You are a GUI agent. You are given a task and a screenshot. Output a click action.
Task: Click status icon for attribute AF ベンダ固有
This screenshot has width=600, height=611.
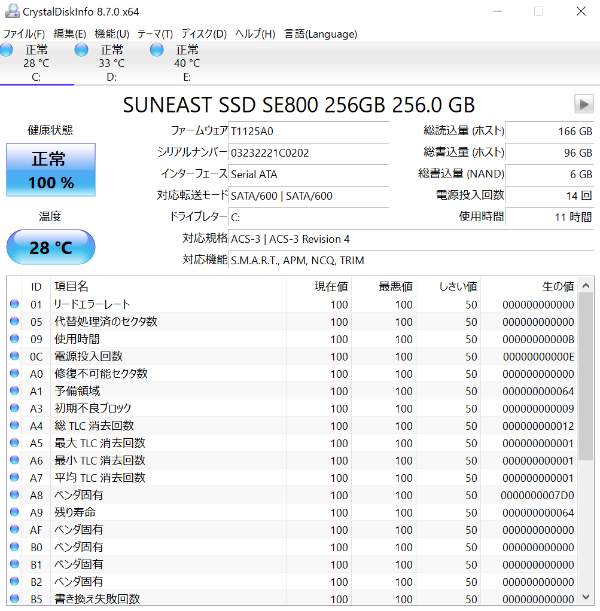[14, 529]
